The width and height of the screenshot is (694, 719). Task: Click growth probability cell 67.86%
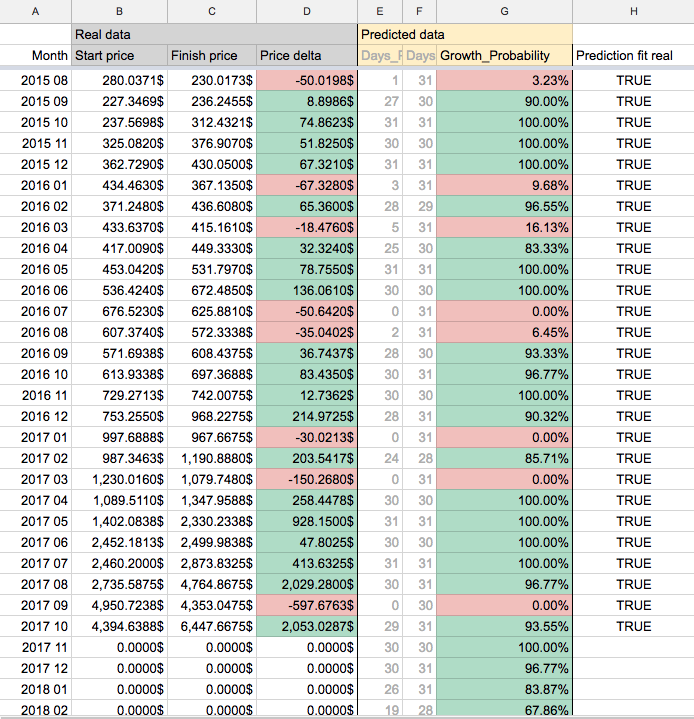504,709
